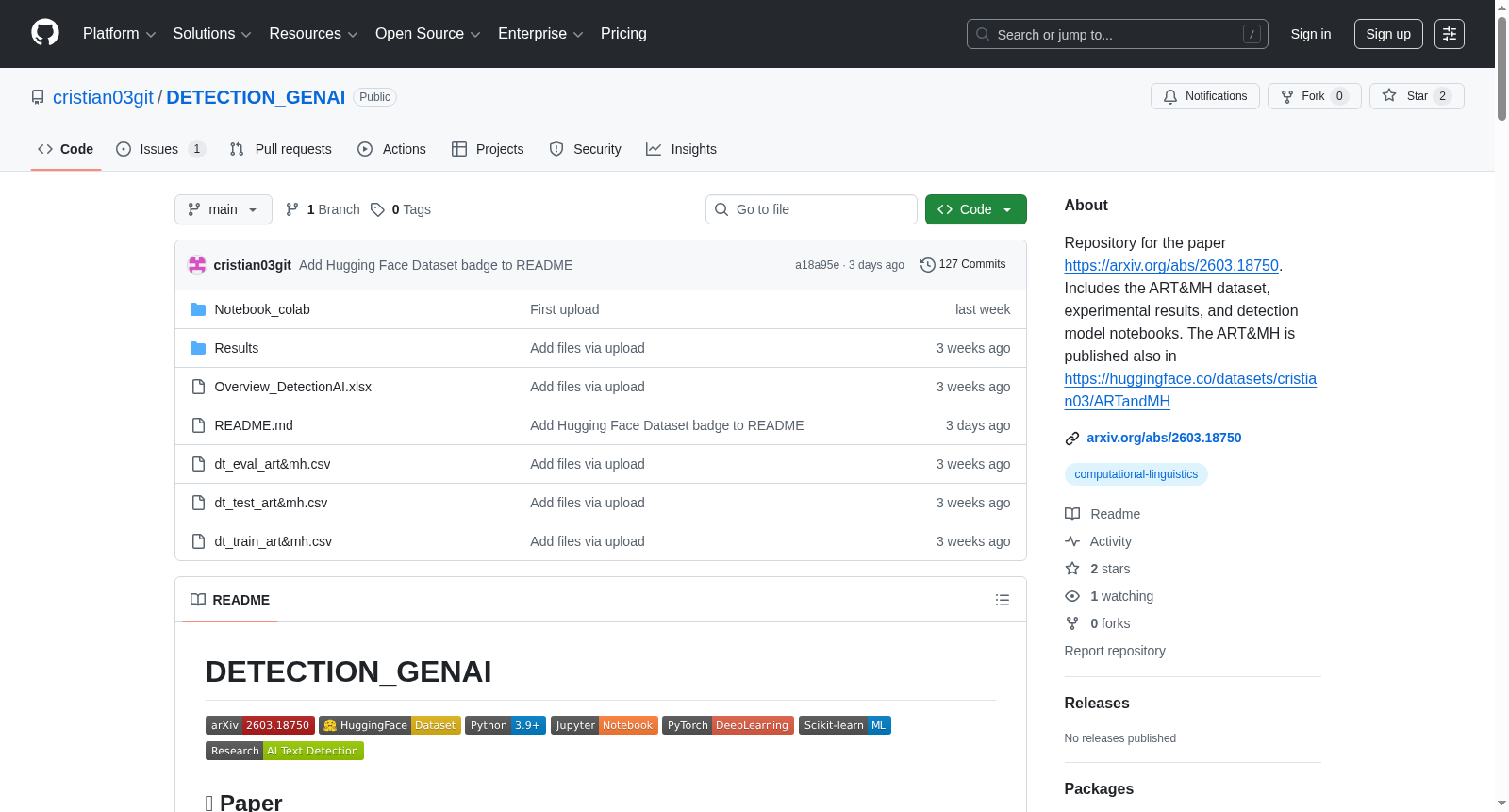Focus the Go to file input
Viewport: 1509px width, 812px height.
(x=811, y=209)
